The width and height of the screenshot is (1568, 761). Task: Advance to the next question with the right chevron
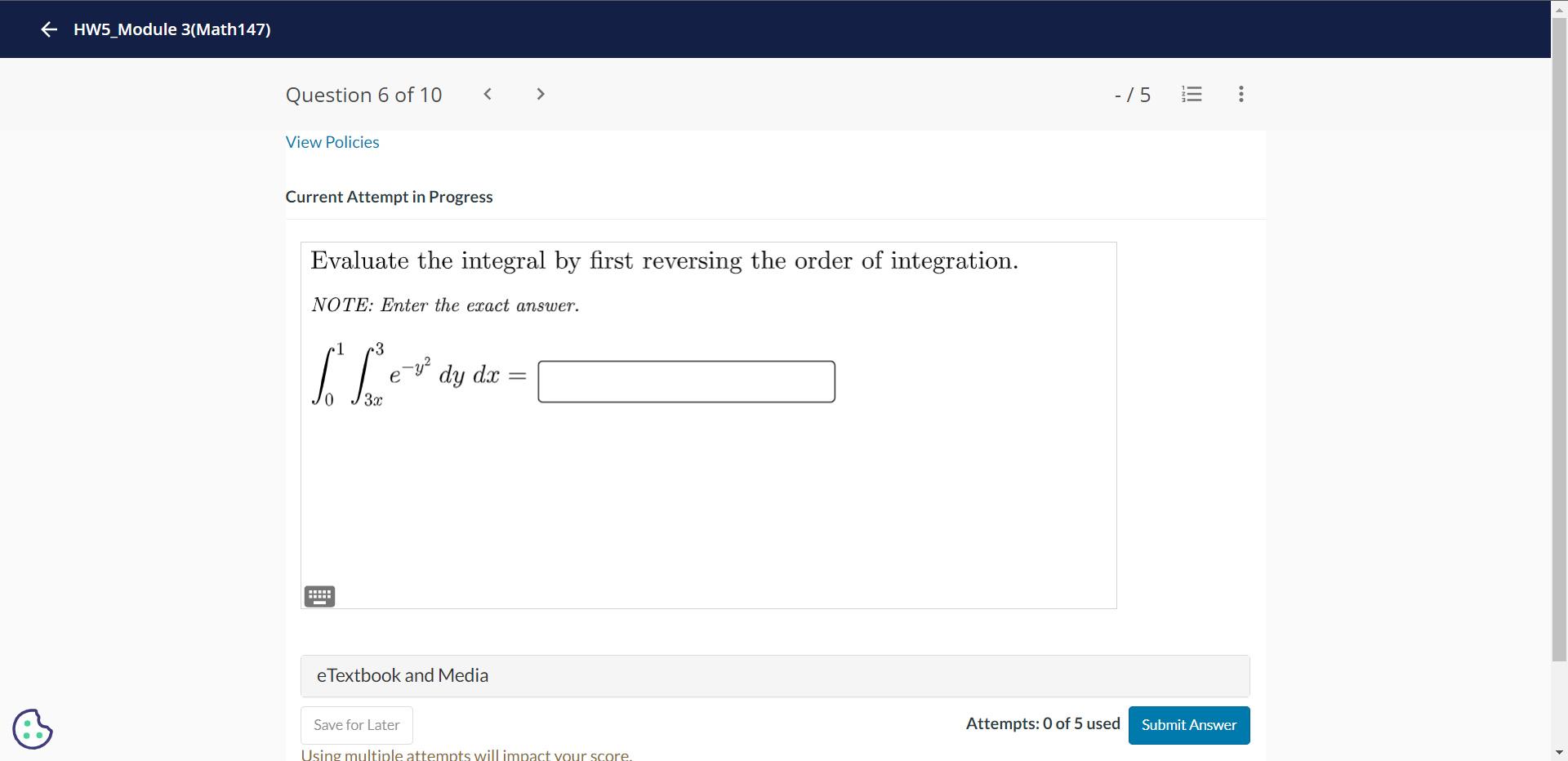[x=540, y=94]
